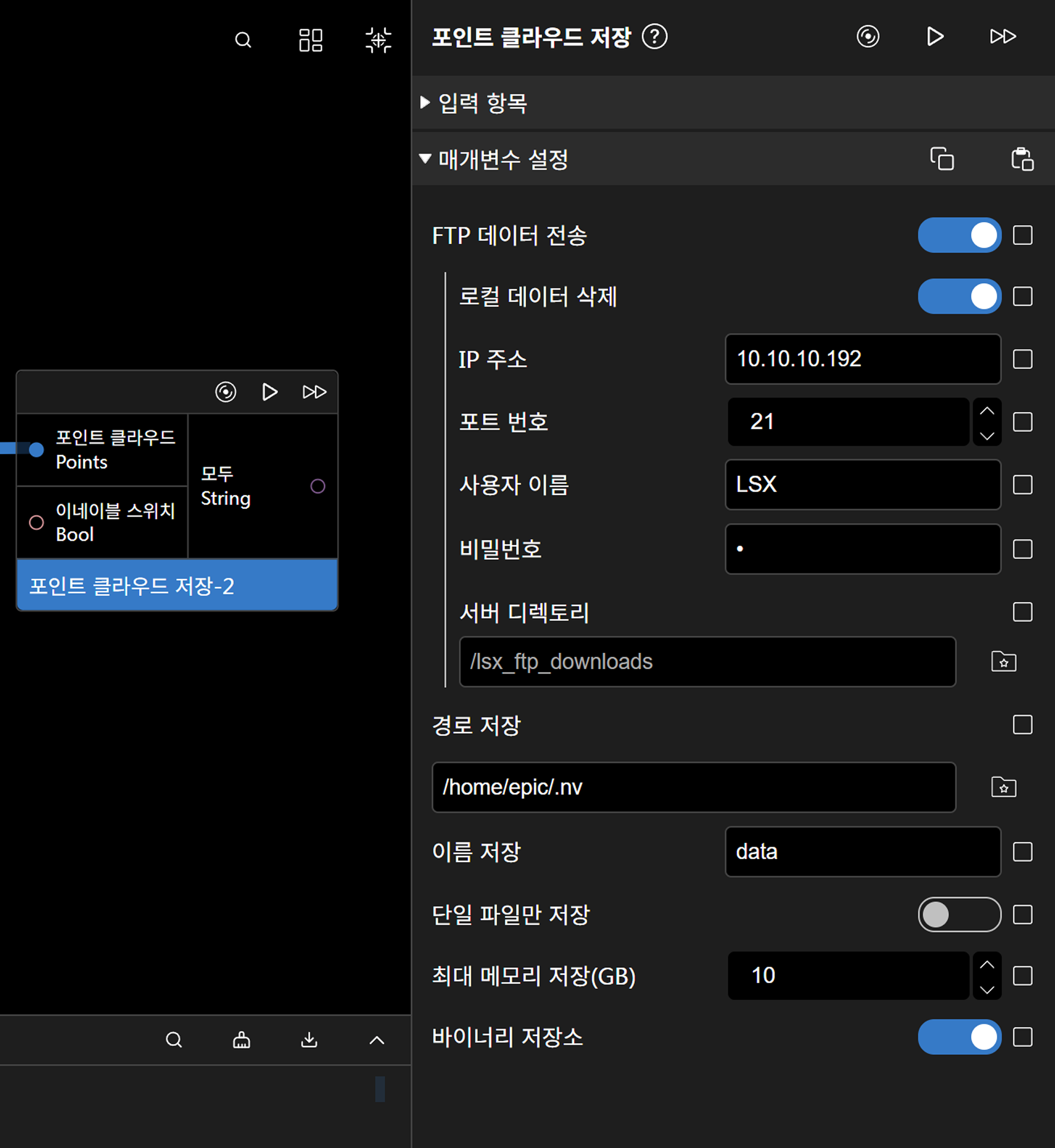Enable the 단일 파일만 저장 switch
The height and width of the screenshot is (1148, 1055).
[959, 914]
